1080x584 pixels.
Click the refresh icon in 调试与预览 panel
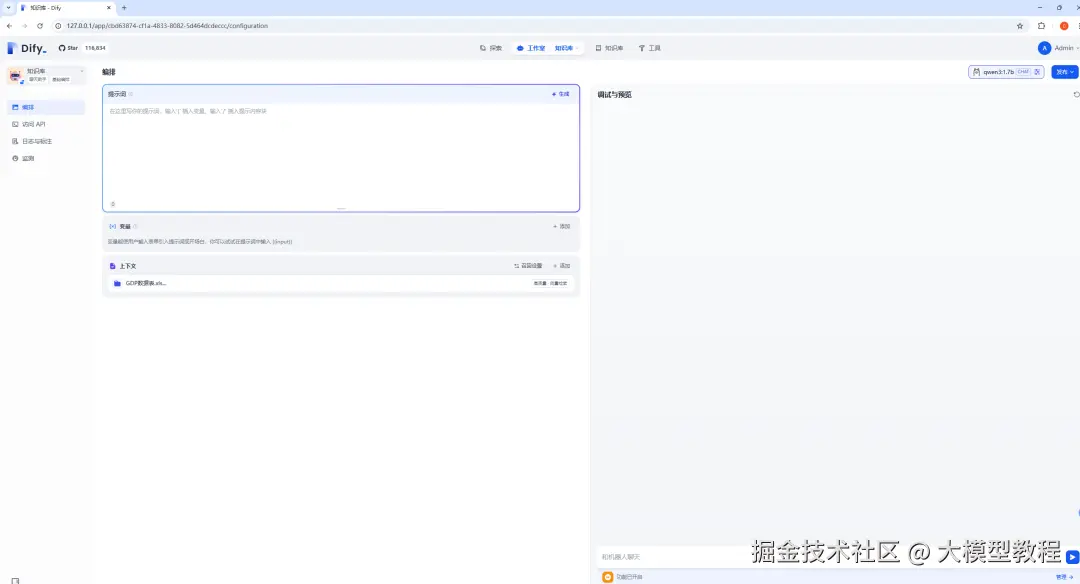pyautogui.click(x=1076, y=95)
